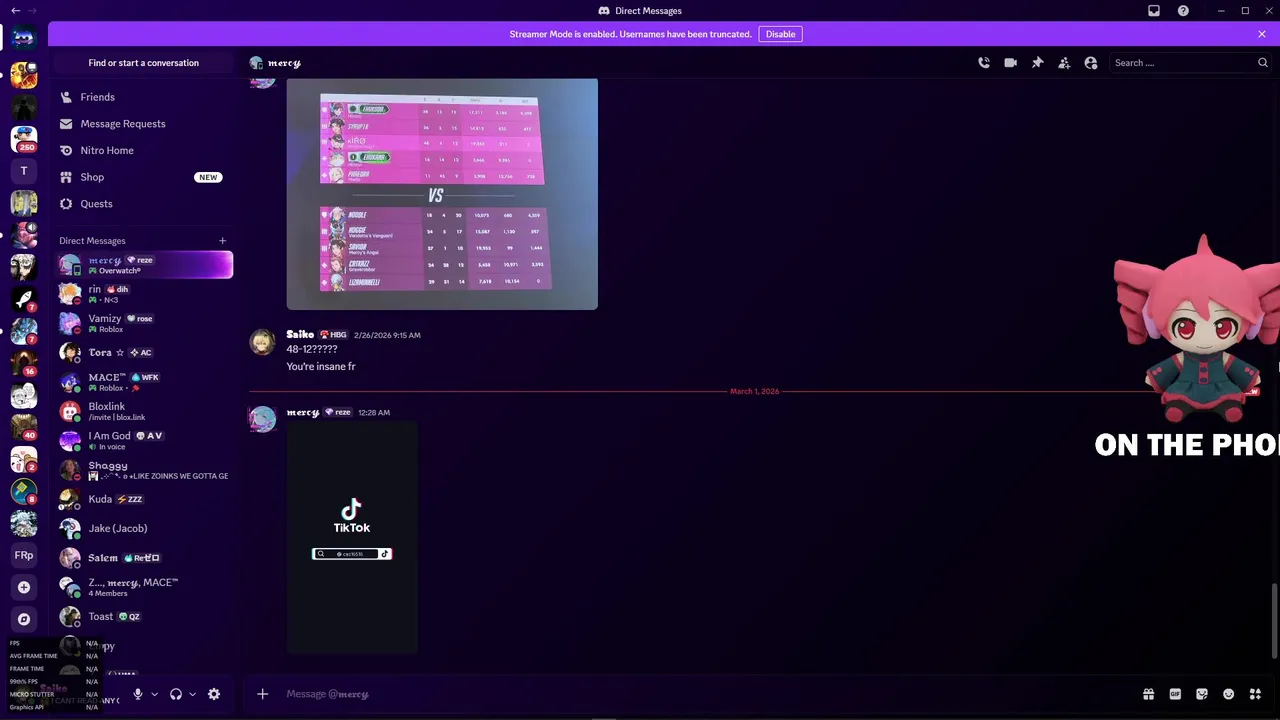
Task: Click the gift icon in message bar
Action: tap(1148, 694)
